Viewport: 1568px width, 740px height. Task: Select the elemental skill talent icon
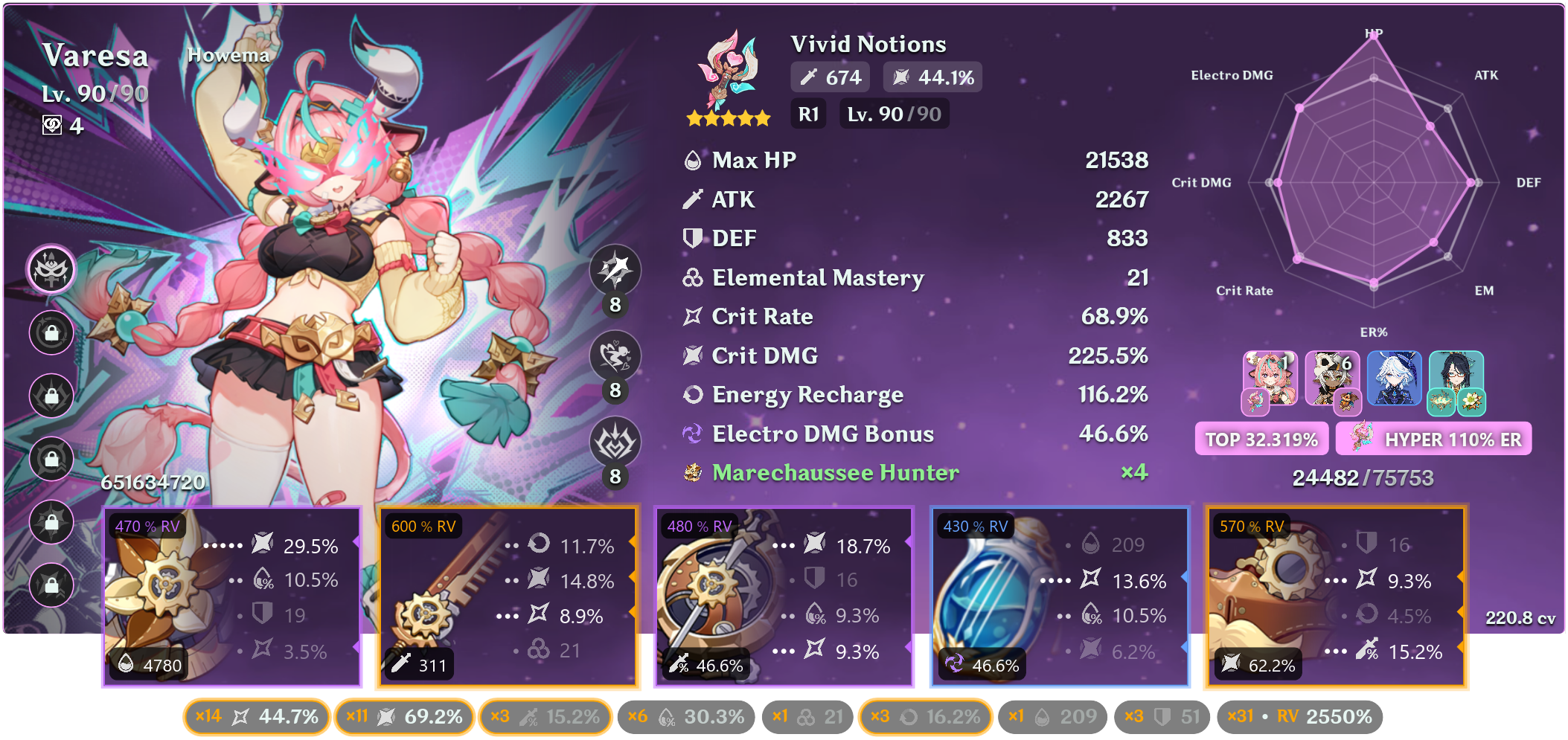(615, 356)
